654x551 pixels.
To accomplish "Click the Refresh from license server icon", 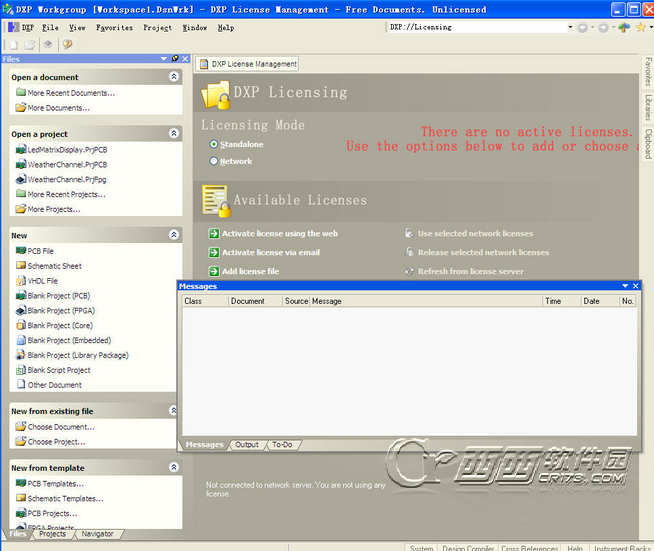I will (x=409, y=272).
